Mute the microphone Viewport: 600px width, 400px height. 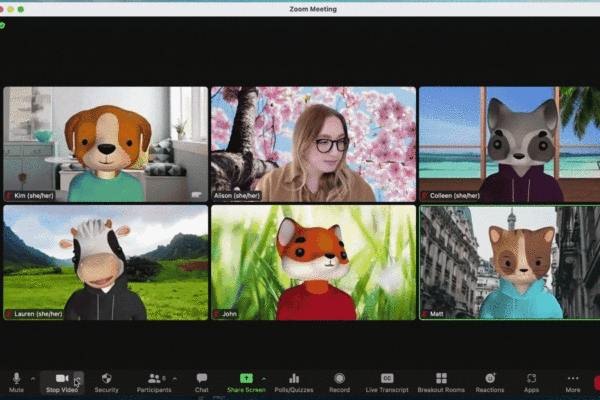(16, 379)
